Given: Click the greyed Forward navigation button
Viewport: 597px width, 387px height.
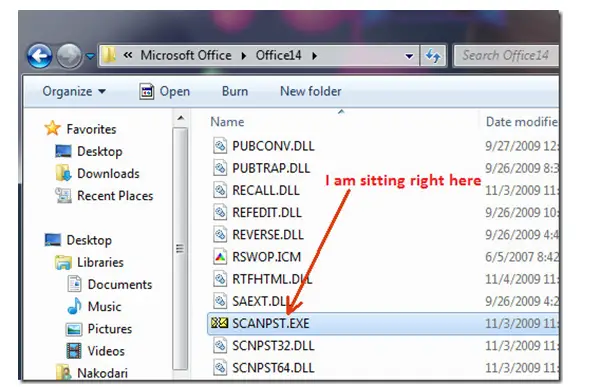Looking at the screenshot, I should pos(69,56).
